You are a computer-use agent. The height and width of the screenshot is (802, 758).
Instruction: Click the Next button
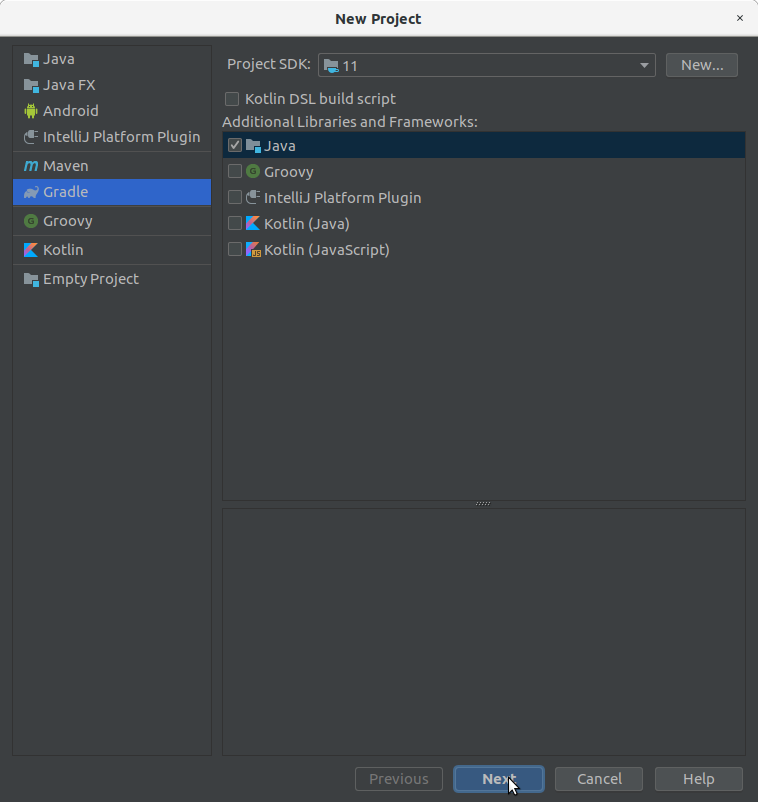tap(499, 779)
